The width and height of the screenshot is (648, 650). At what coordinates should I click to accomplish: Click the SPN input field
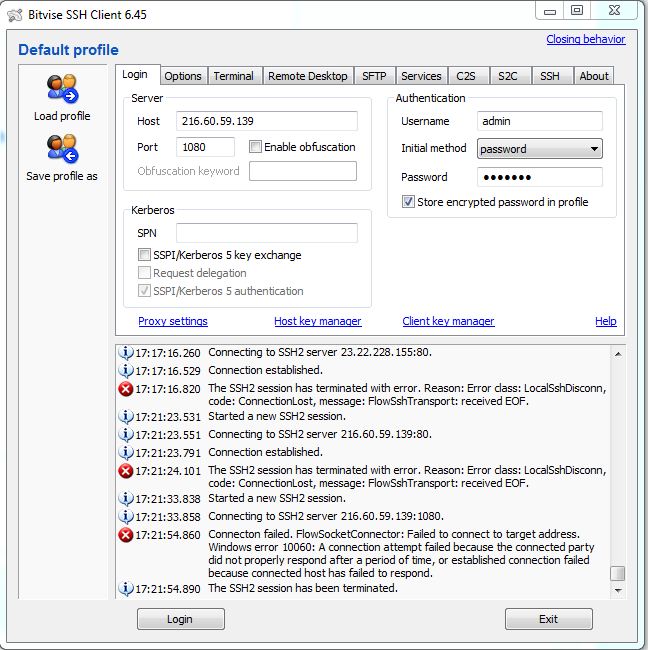[x=267, y=233]
